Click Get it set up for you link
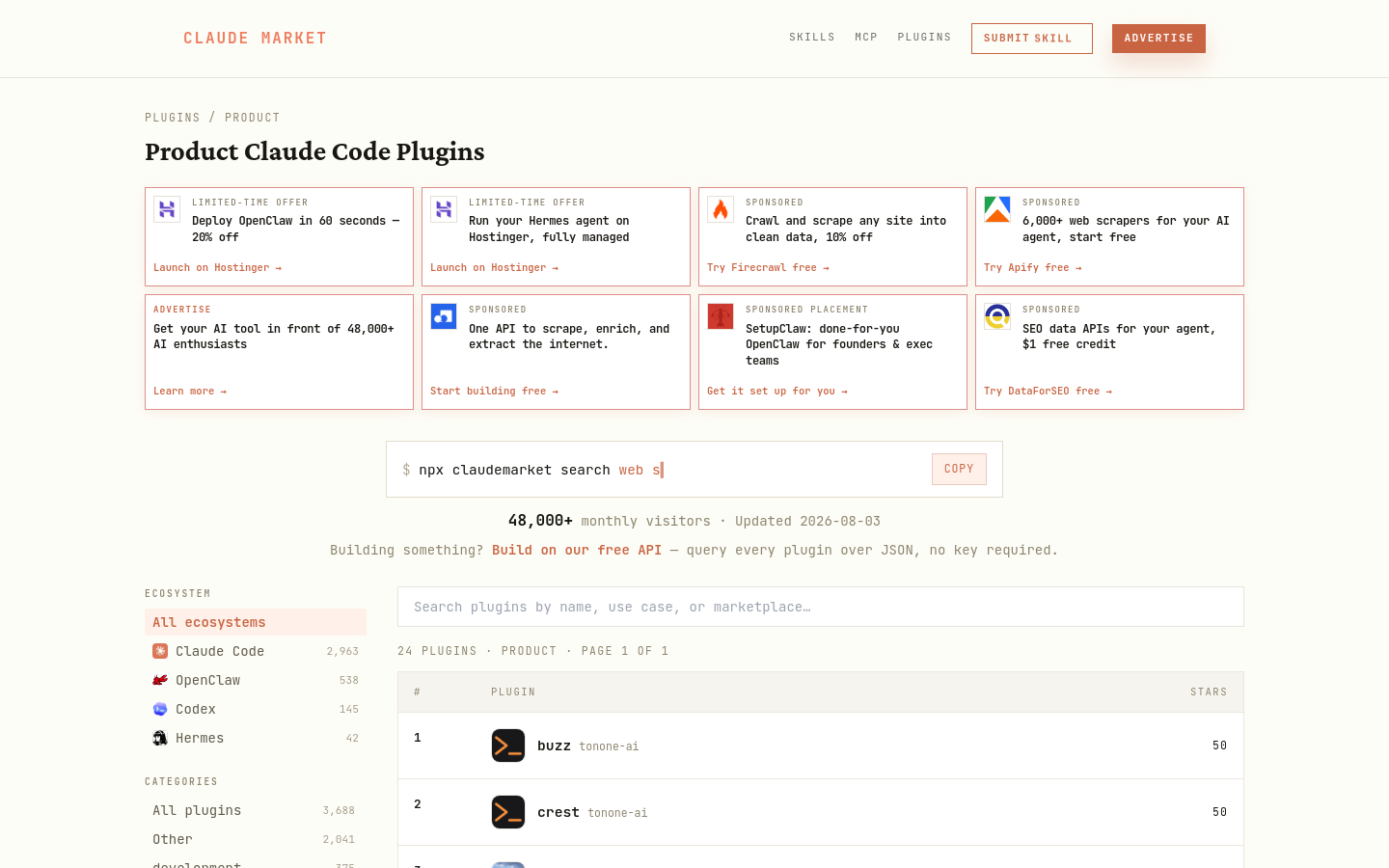 coord(777,392)
